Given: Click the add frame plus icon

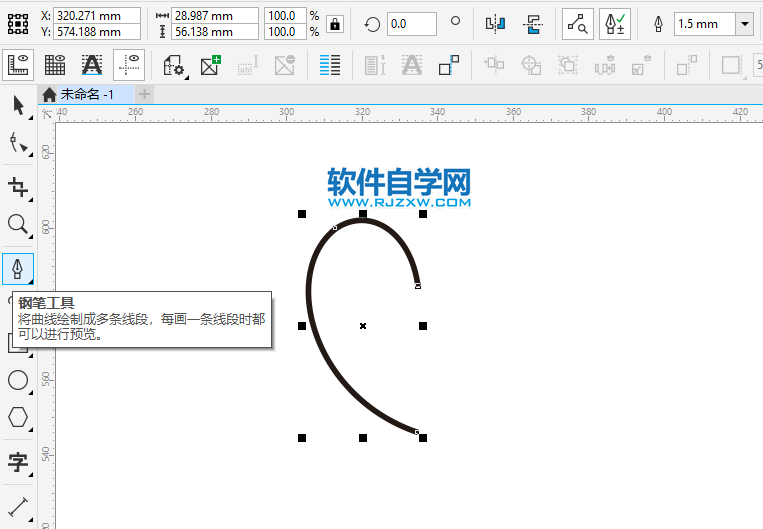Looking at the screenshot, I should coord(211,65).
